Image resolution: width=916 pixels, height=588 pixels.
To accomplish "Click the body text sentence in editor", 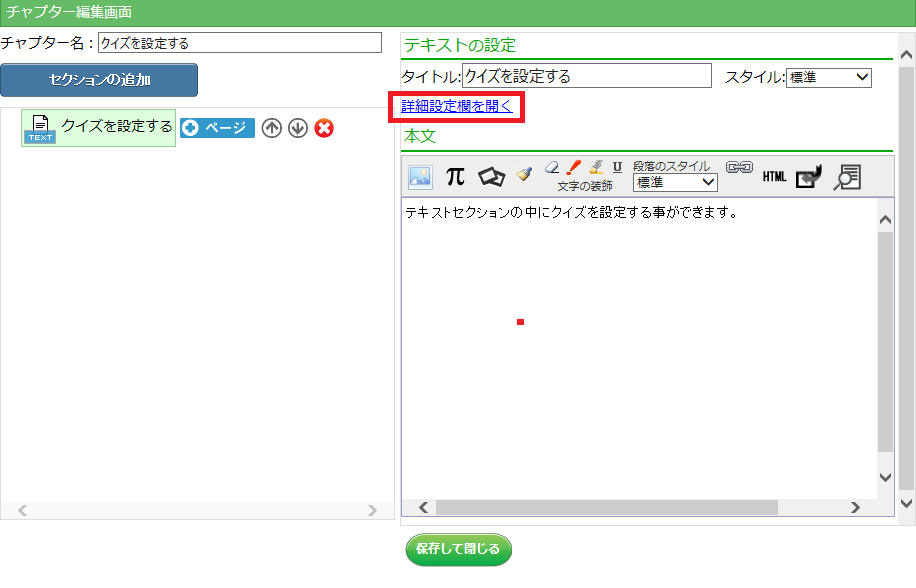I will point(571,213).
